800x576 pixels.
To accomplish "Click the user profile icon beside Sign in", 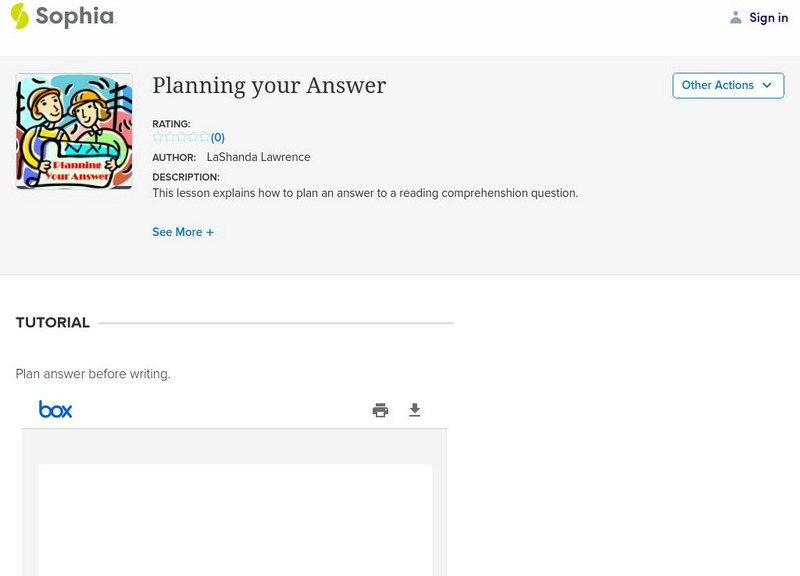I will click(x=736, y=17).
